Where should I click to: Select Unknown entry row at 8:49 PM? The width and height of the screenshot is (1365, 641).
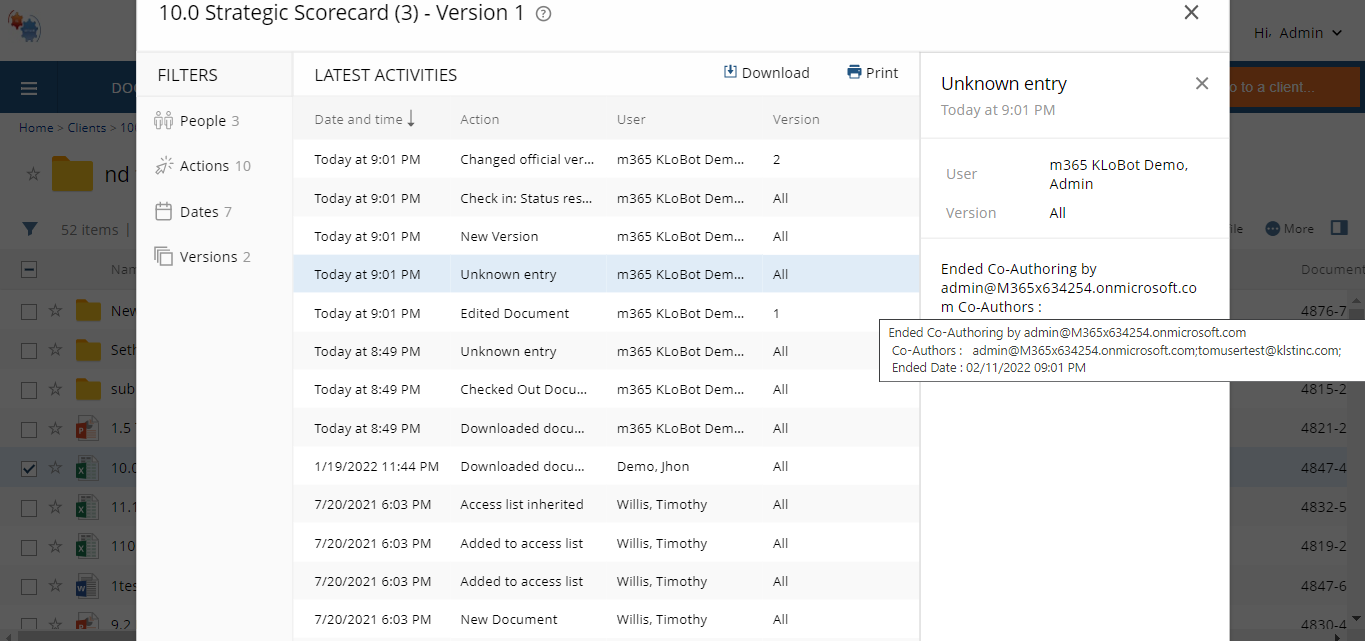(606, 351)
